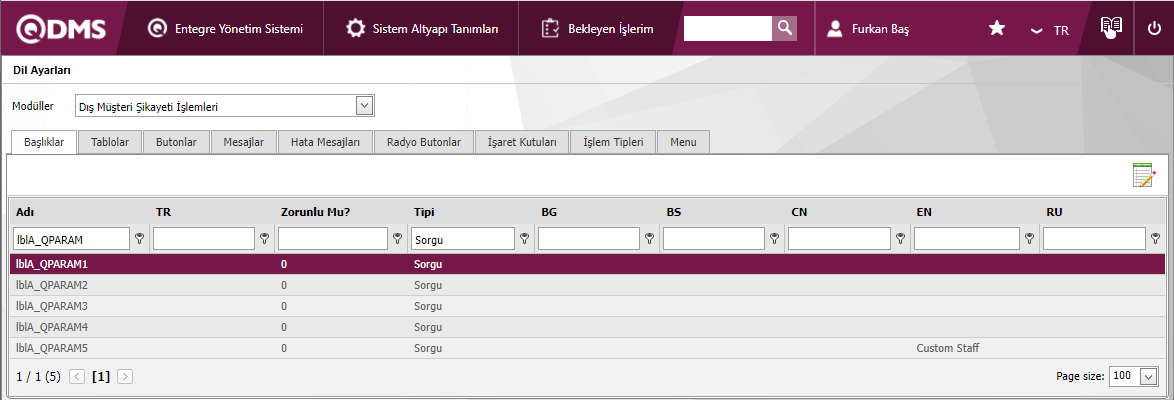Image resolution: width=1174 pixels, height=400 pixels.
Task: Click the search magnifier icon in header
Action: coord(785,28)
